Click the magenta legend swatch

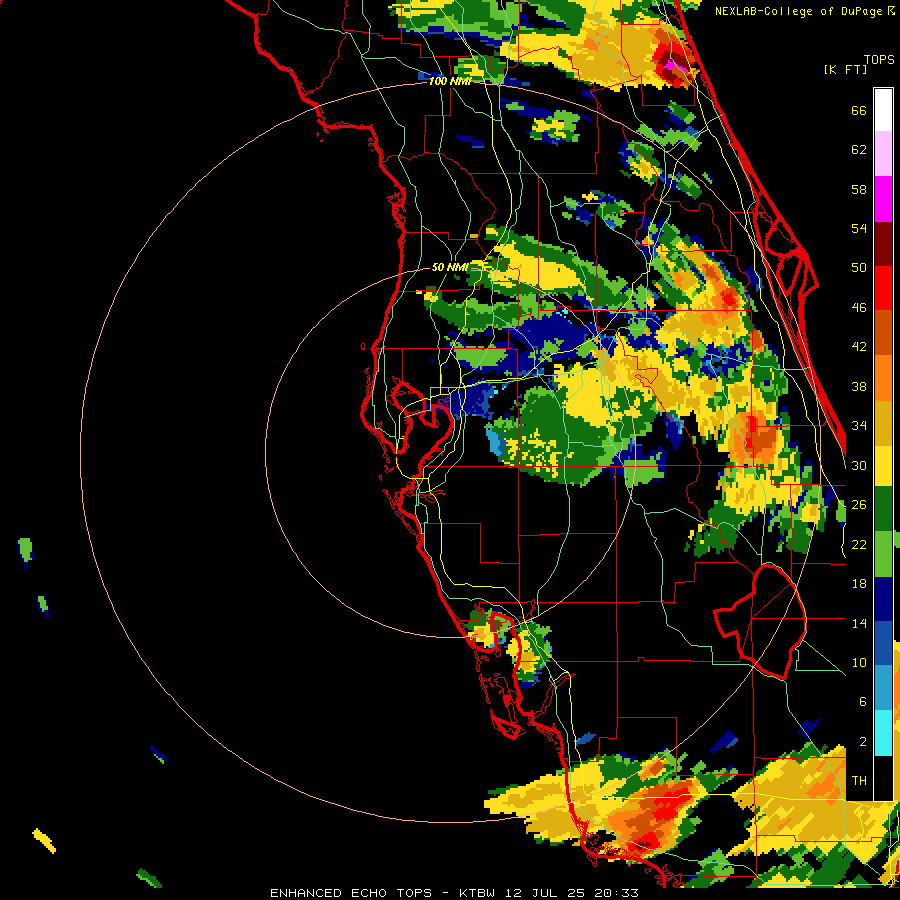click(x=883, y=199)
